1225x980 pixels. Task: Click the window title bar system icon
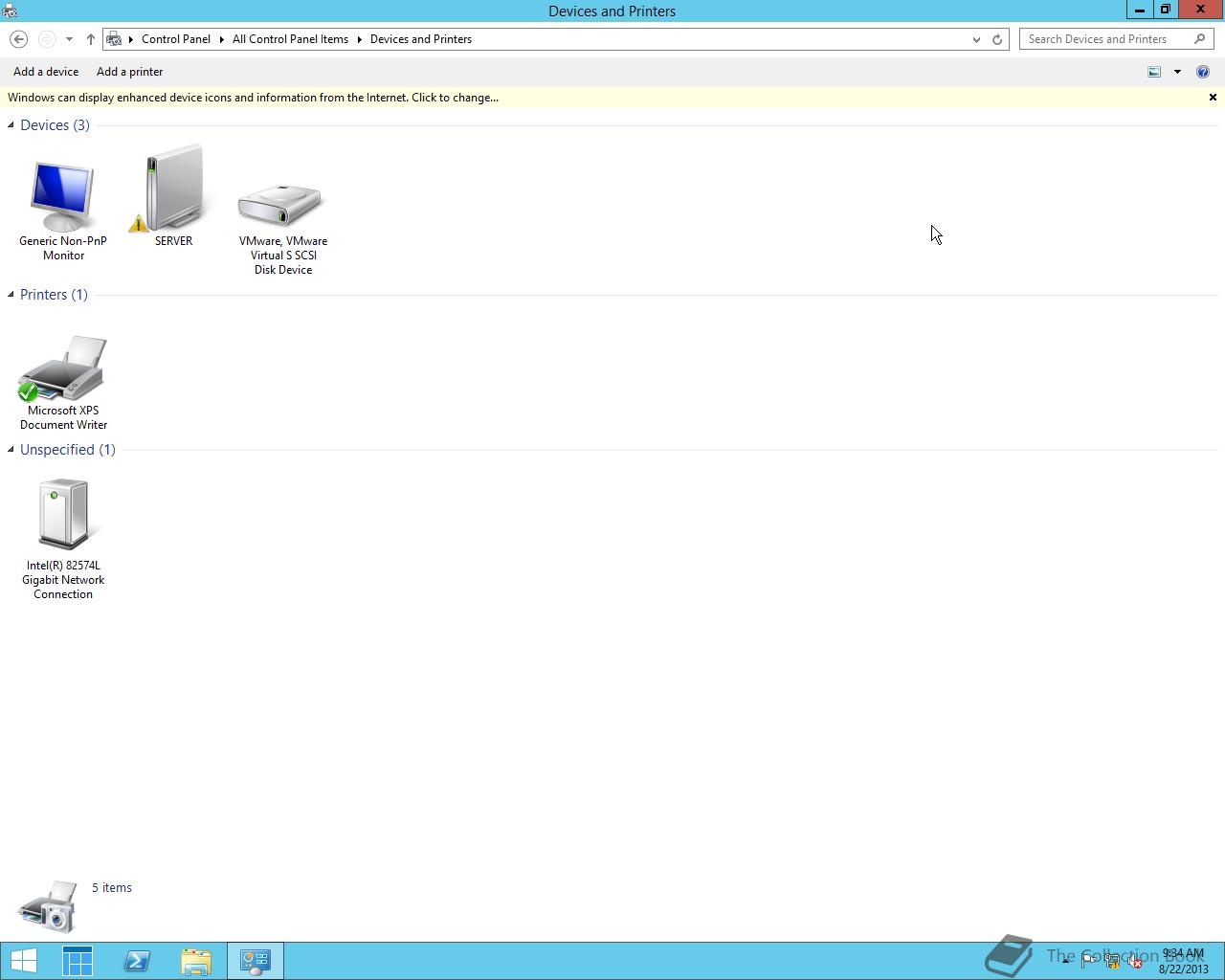click(10, 11)
